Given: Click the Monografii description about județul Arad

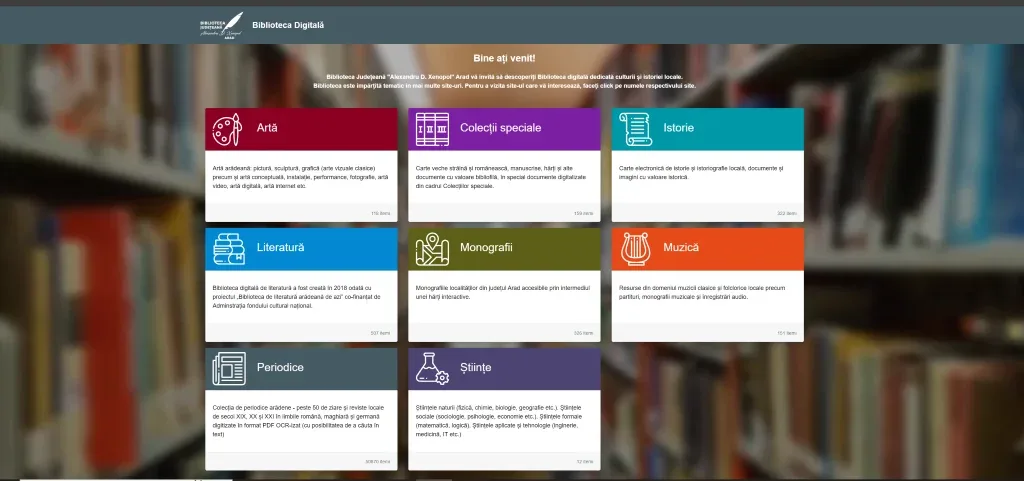Looking at the screenshot, I should click(503, 292).
